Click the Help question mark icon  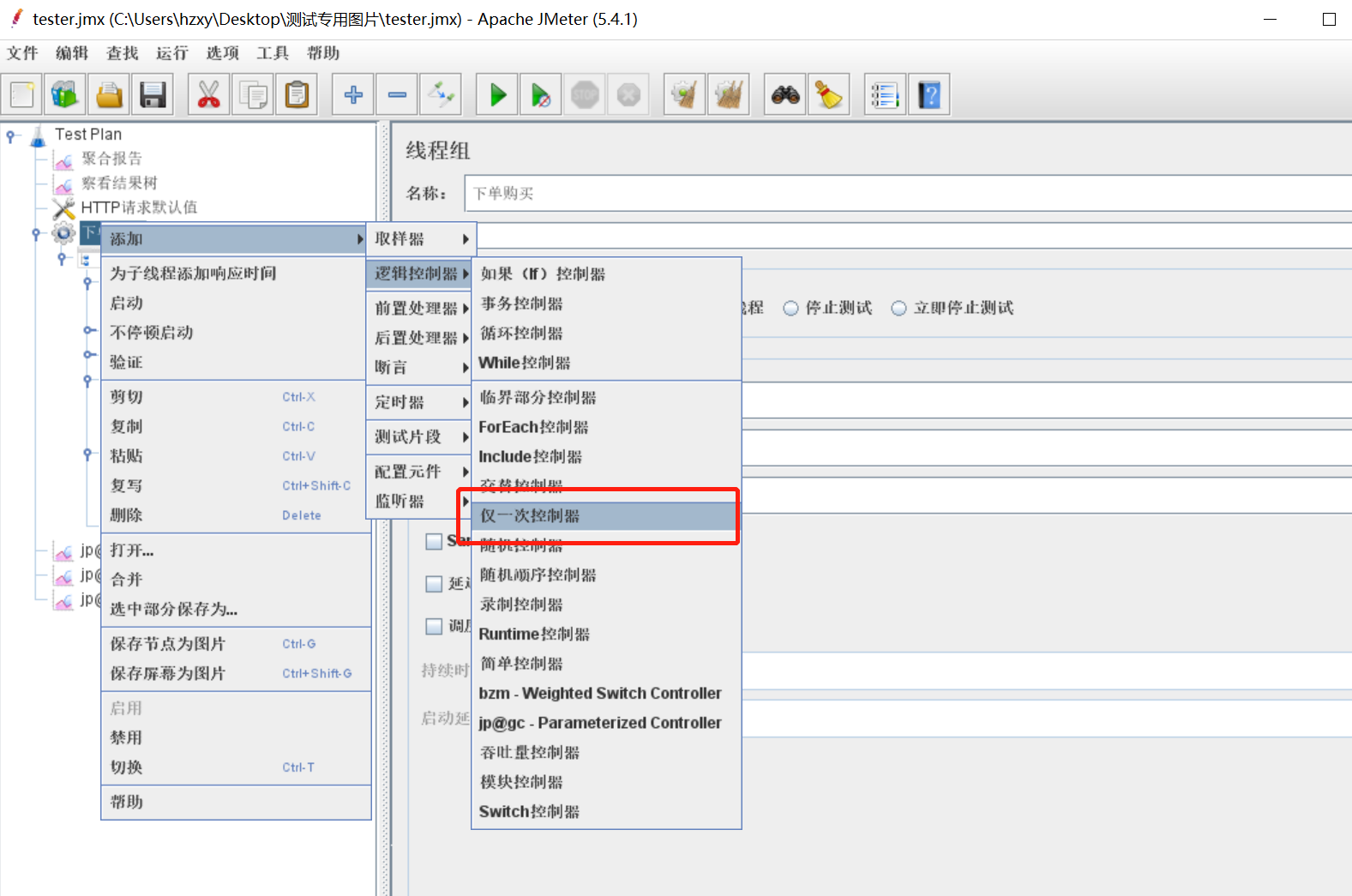929,94
